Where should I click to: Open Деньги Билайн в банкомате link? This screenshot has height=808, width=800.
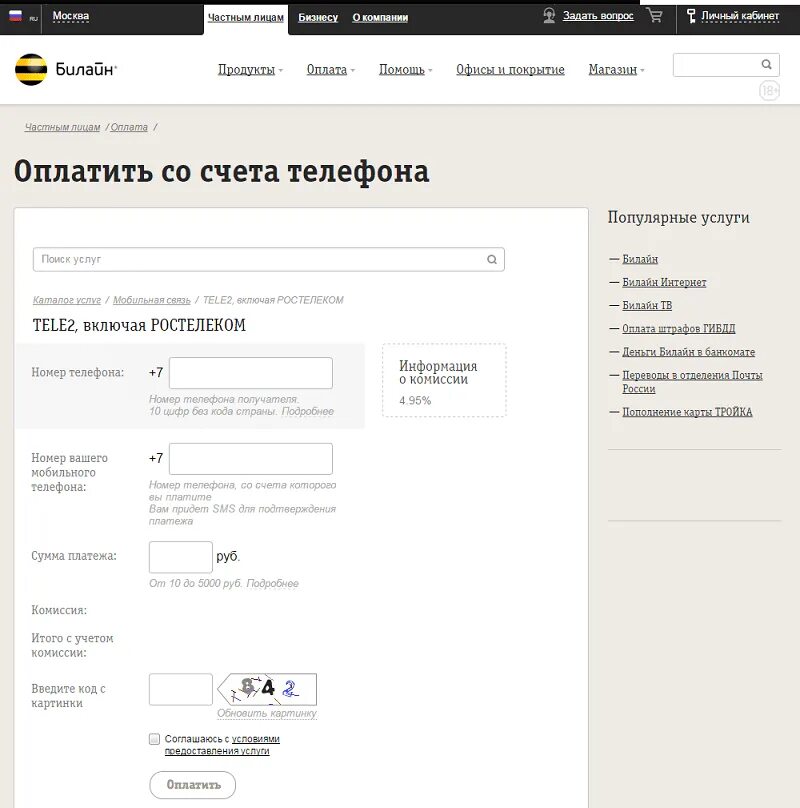click(x=688, y=352)
